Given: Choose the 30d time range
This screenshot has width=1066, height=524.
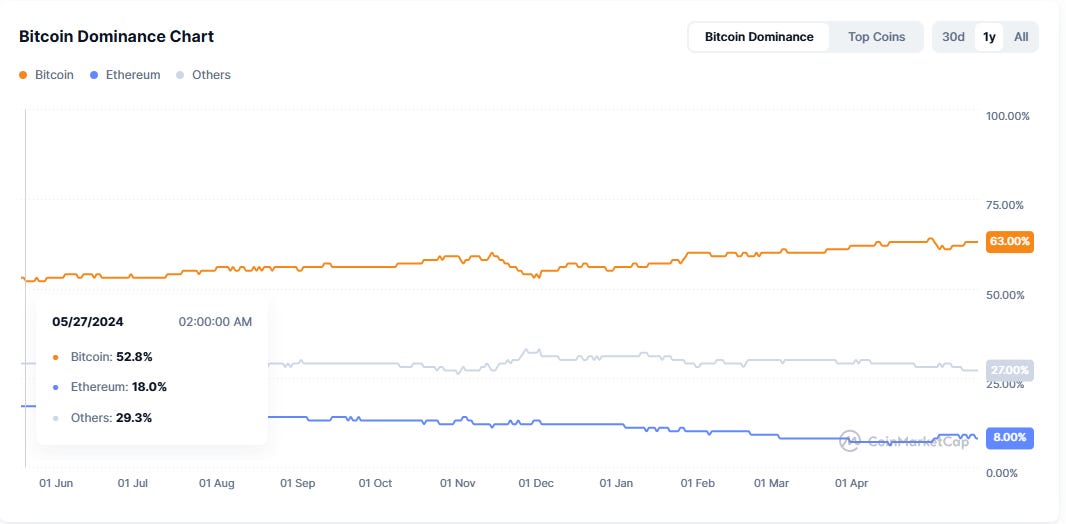Looking at the screenshot, I should tap(953, 37).
